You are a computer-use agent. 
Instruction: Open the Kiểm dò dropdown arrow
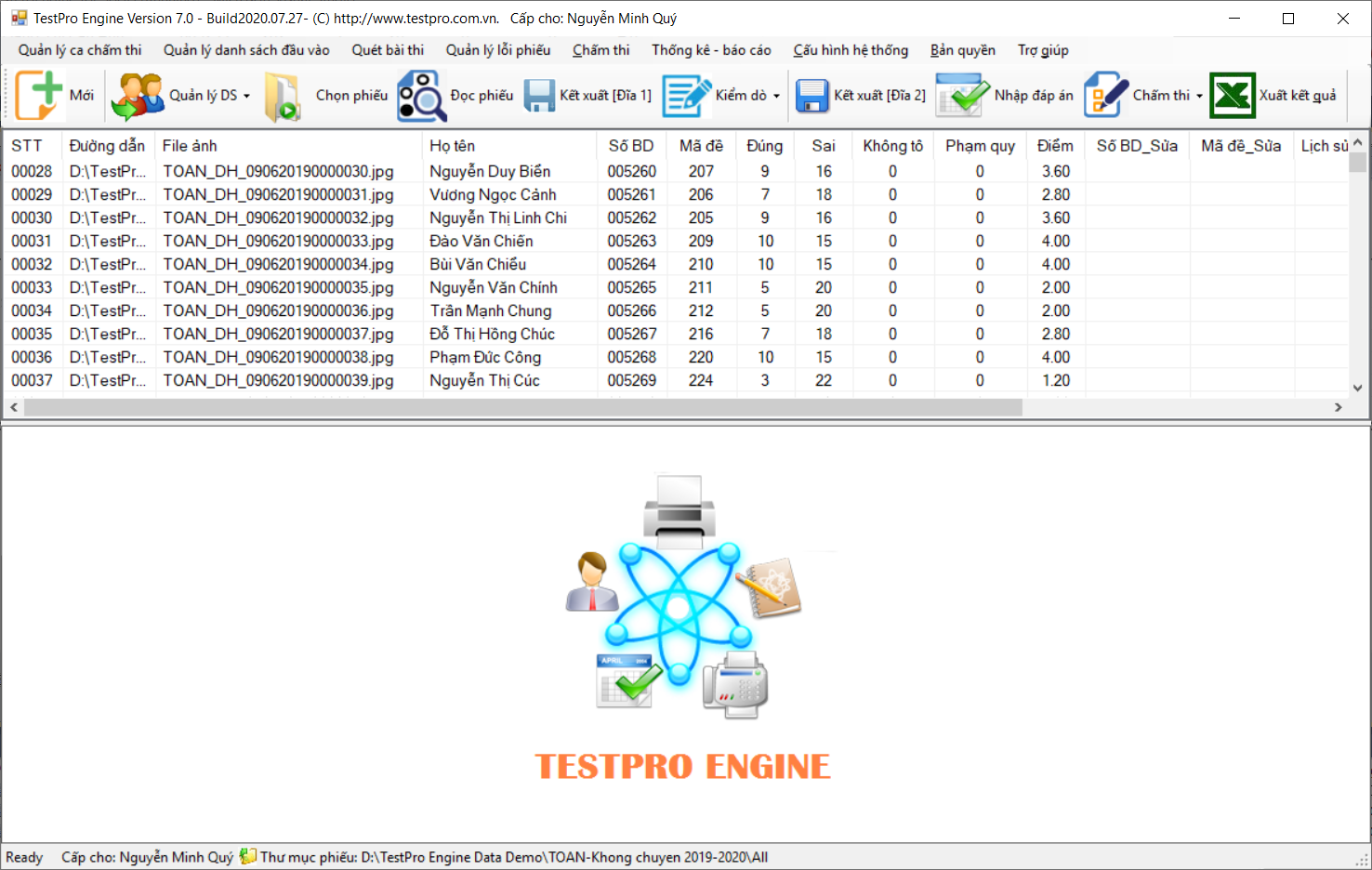pos(776,96)
